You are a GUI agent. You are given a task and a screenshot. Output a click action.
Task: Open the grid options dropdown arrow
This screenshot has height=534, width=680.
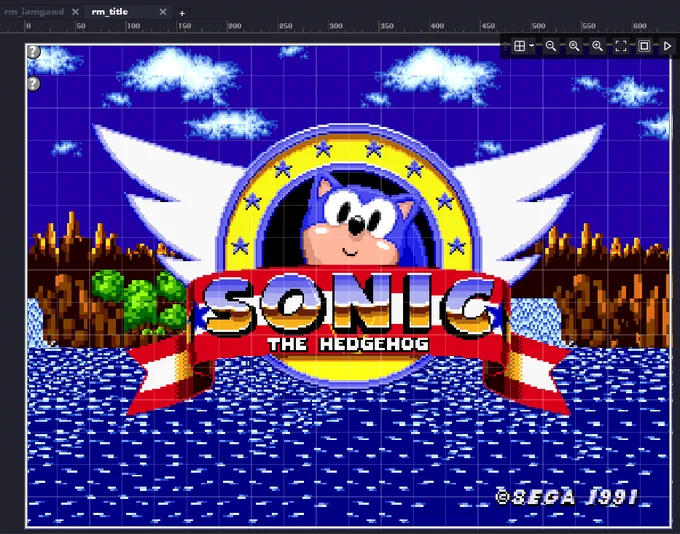[532, 46]
